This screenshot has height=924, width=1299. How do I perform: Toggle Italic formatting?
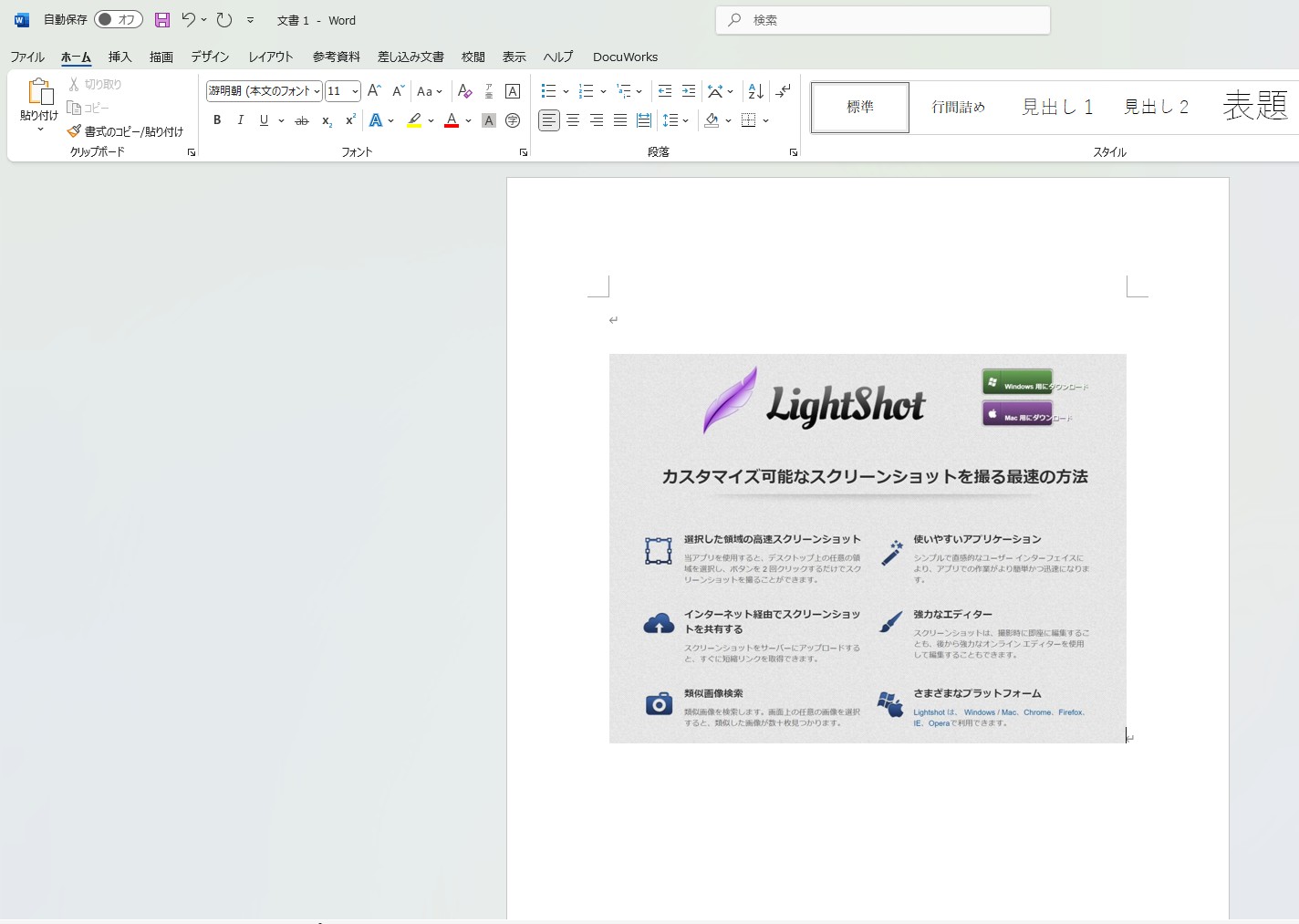[x=240, y=120]
